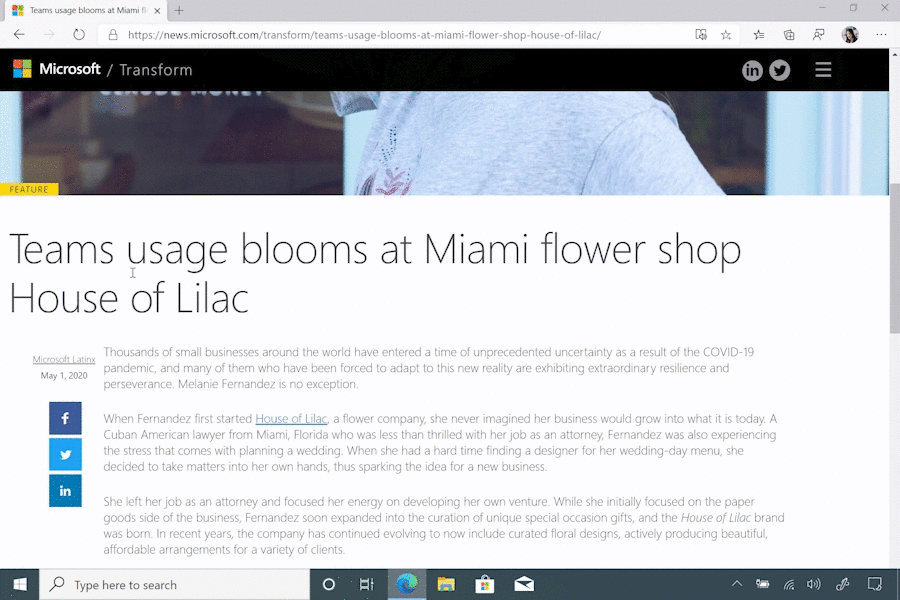Select the Teams usage blooms at Miami tab
This screenshot has height=600, width=900.
point(88,10)
